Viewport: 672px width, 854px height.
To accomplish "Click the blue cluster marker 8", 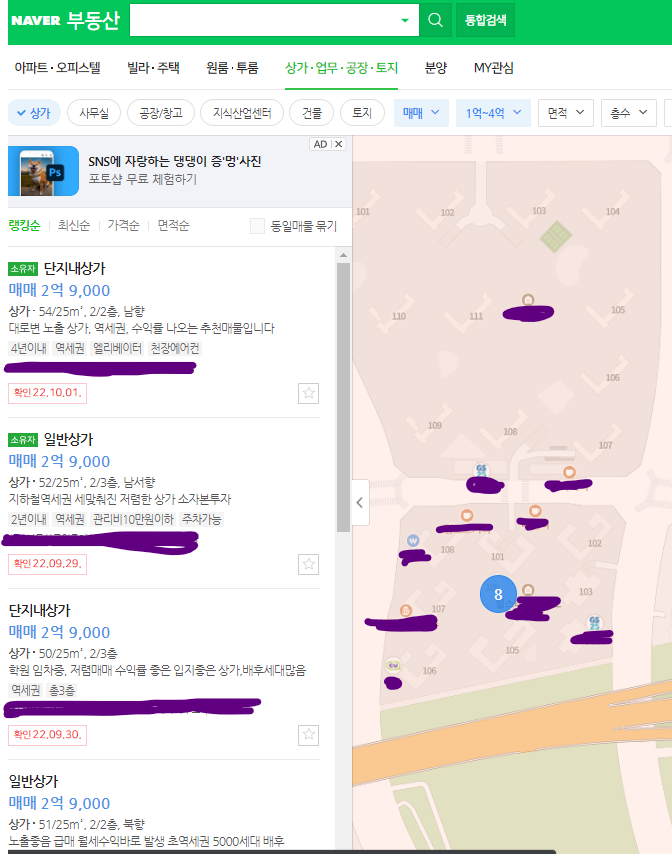I will pos(498,594).
